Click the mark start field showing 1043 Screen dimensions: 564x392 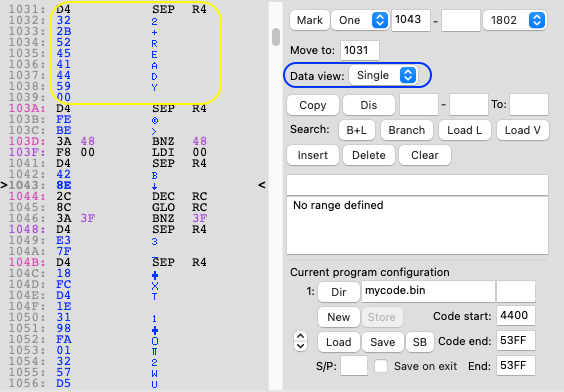click(410, 20)
